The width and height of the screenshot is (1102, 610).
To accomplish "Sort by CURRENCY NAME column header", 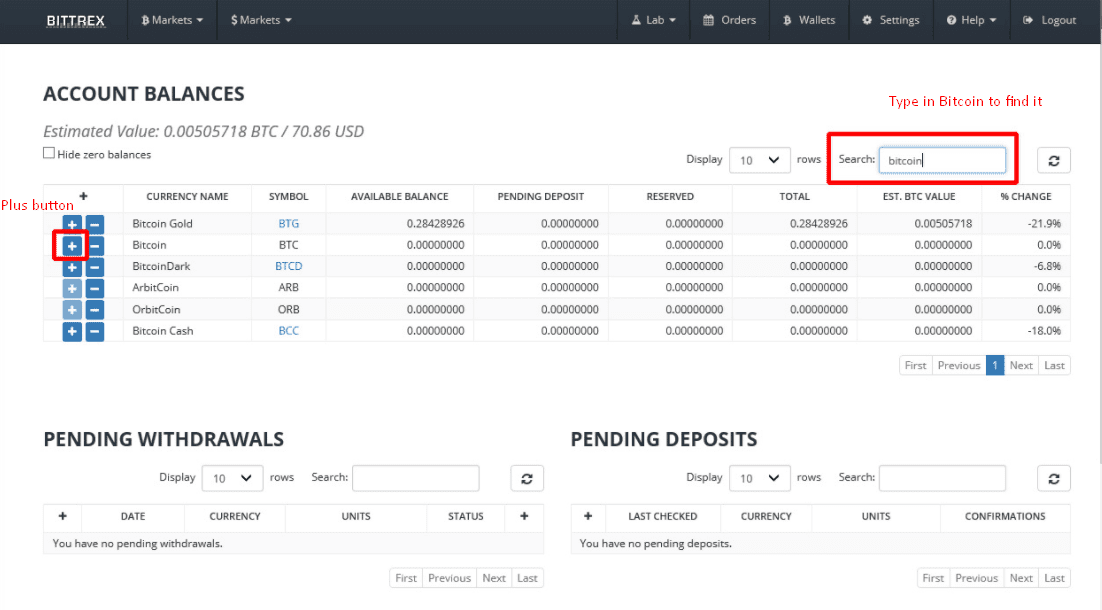I will click(187, 197).
